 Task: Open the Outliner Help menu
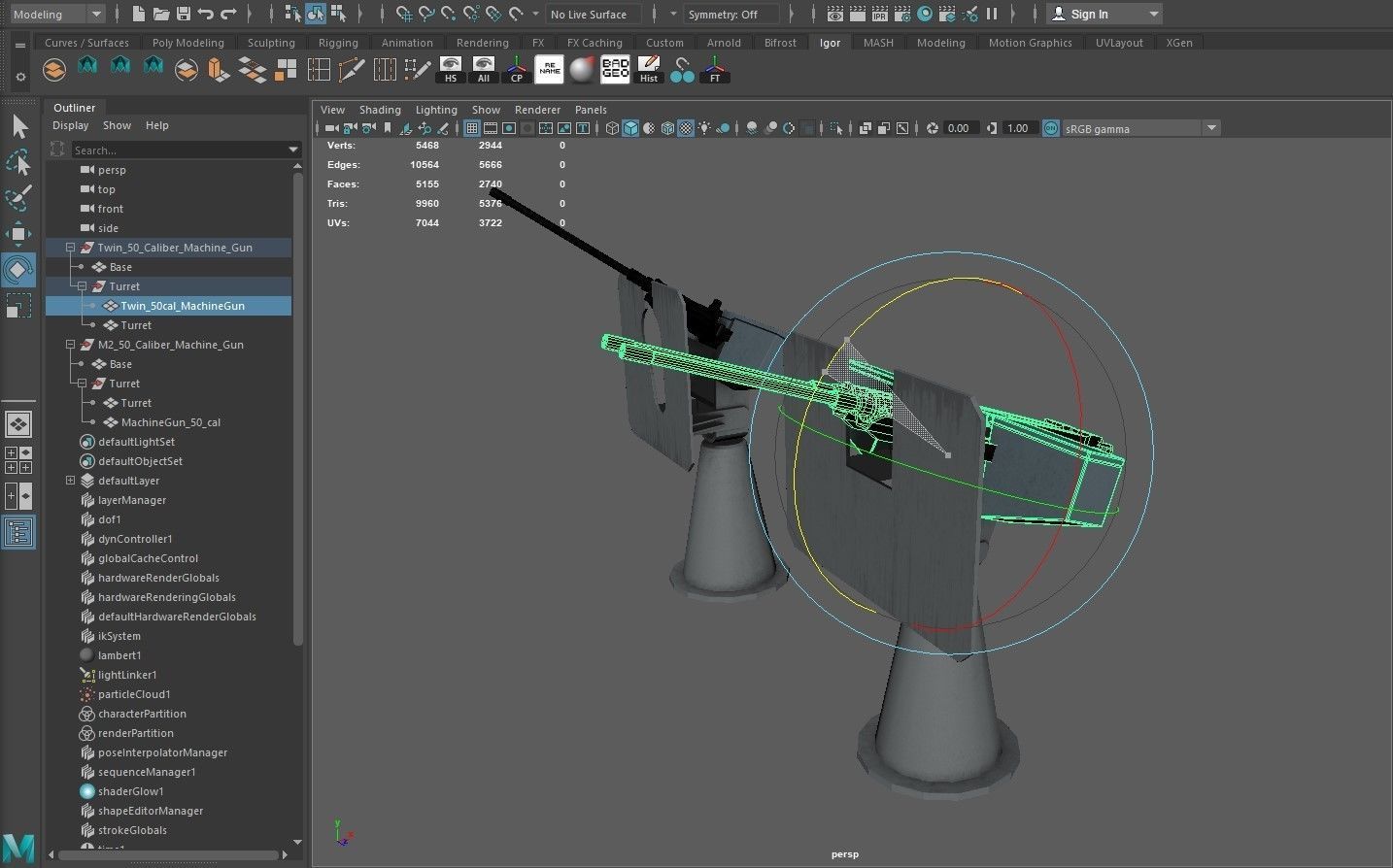(x=156, y=125)
